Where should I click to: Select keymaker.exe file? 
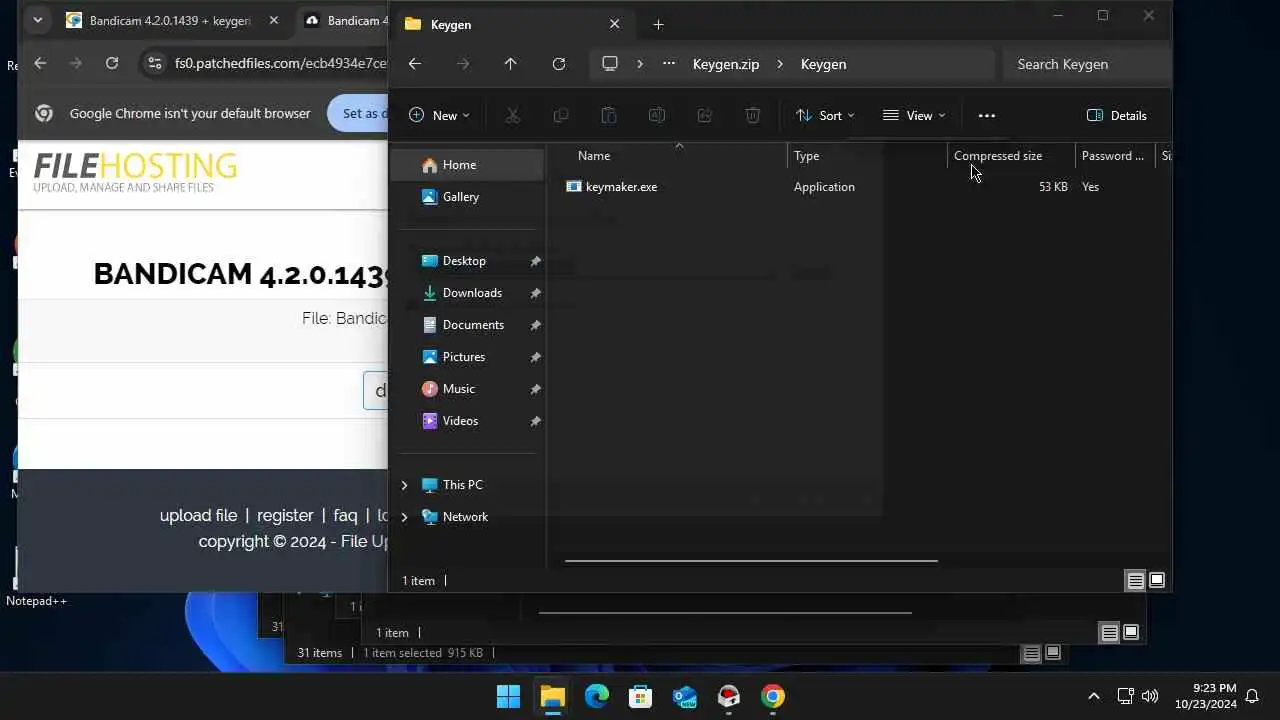pyautogui.click(x=621, y=187)
